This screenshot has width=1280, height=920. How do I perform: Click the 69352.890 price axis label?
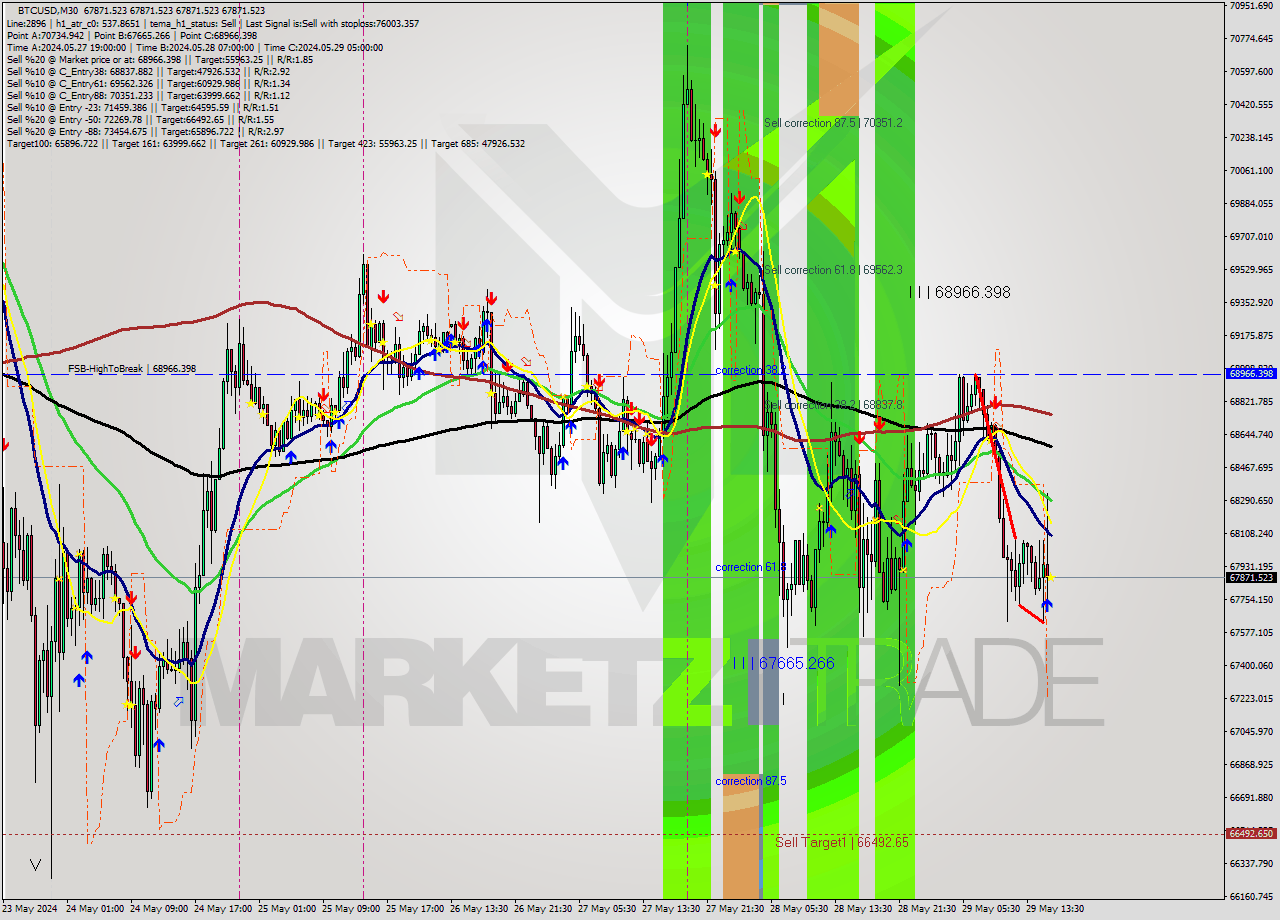point(1251,303)
